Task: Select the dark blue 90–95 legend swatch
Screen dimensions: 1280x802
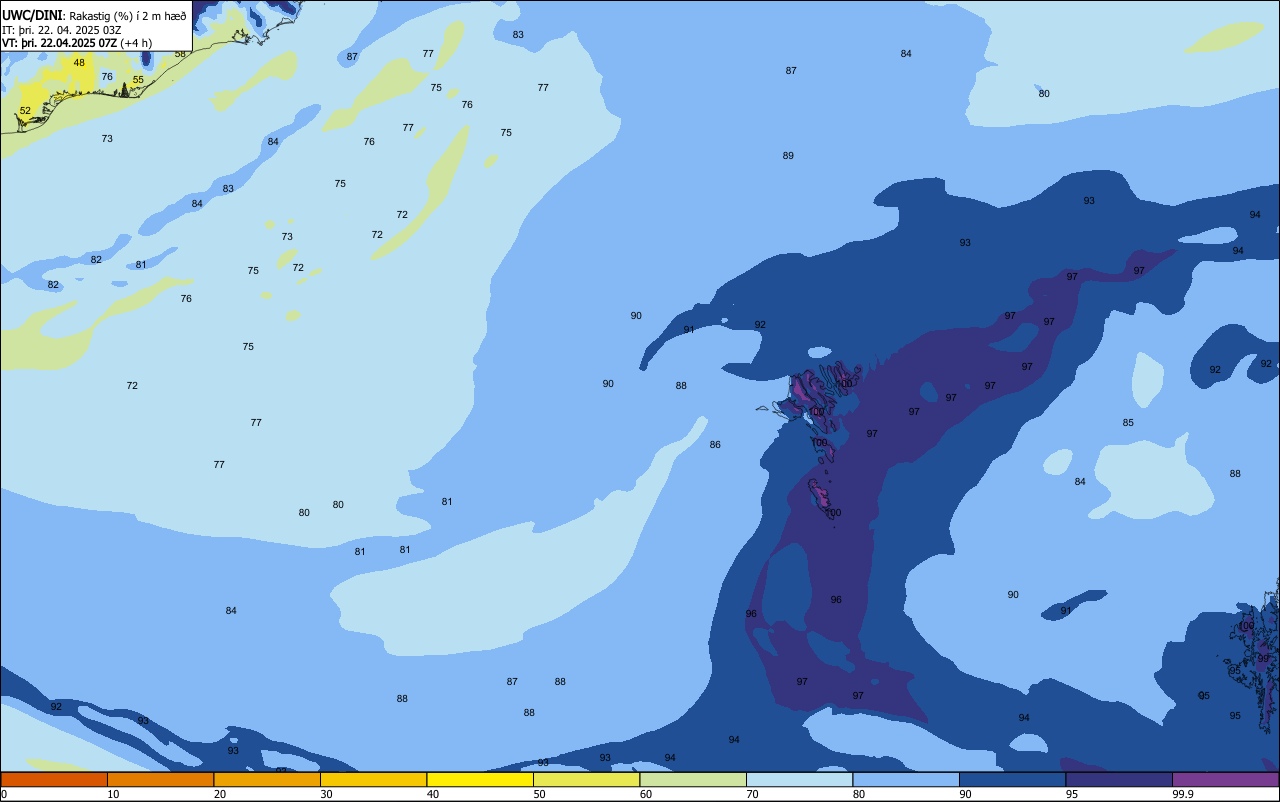Action: point(1012,779)
